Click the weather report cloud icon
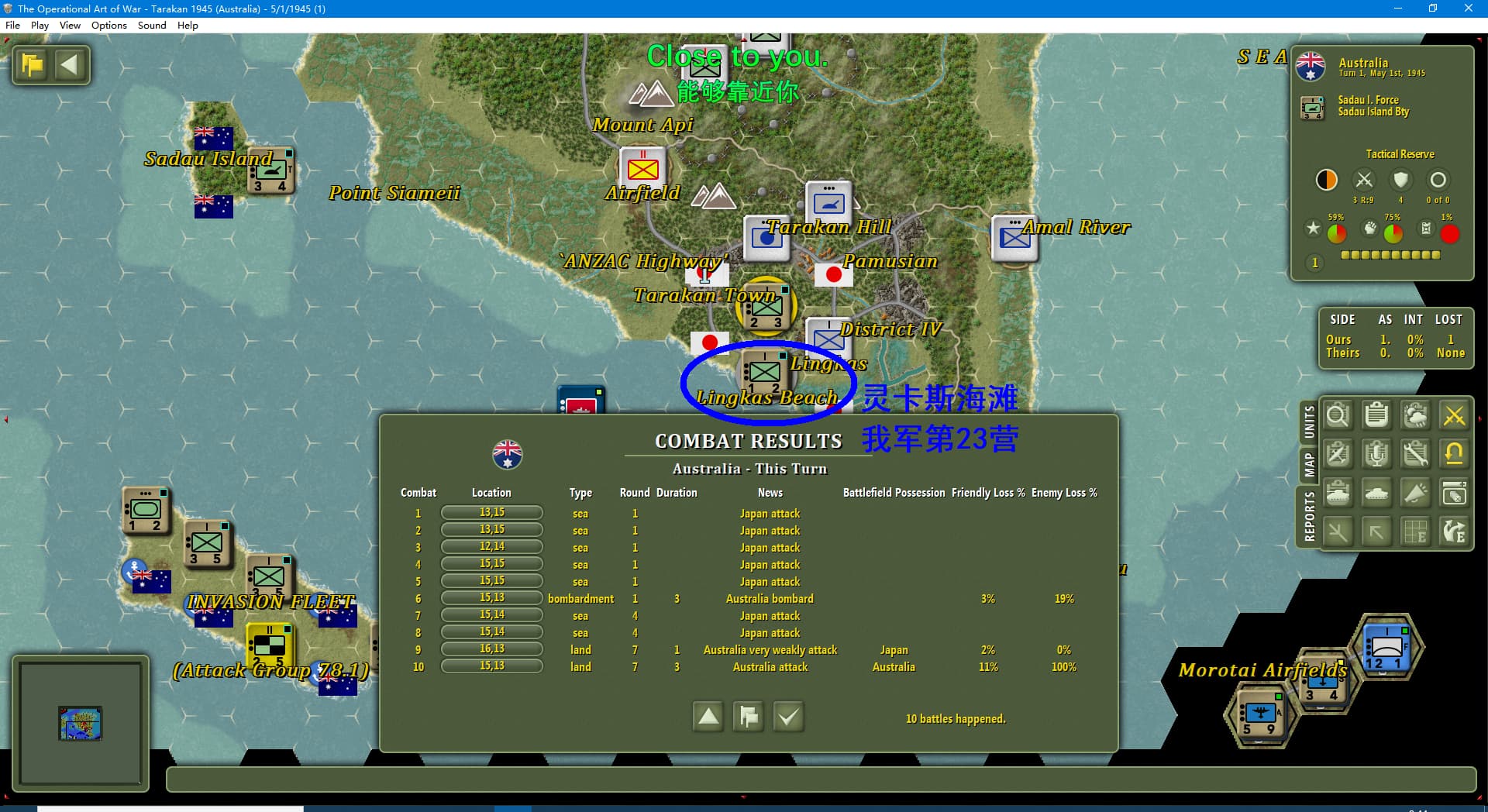This screenshot has height=812, width=1488. tap(1415, 416)
